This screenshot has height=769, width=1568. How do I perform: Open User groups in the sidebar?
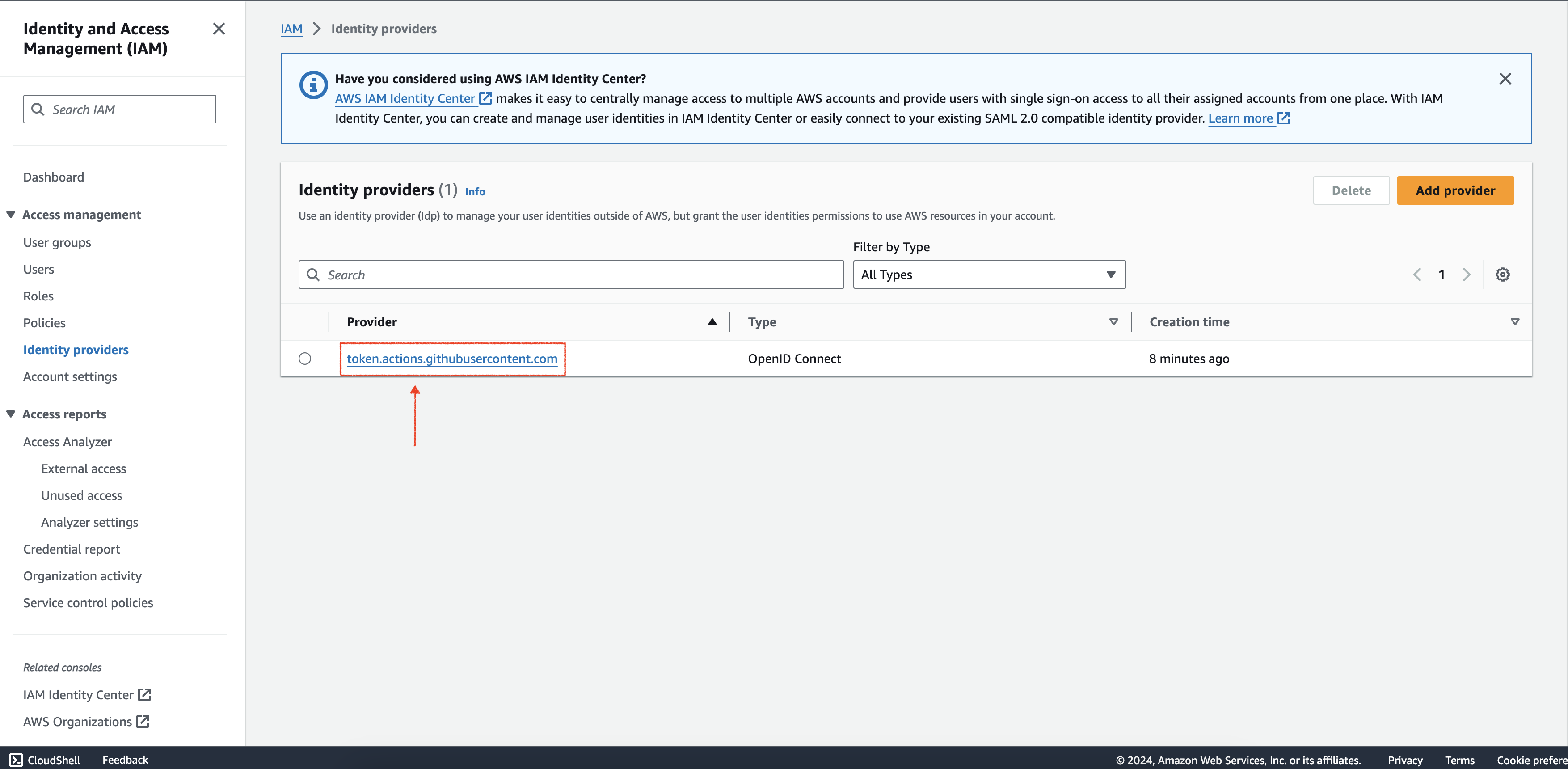pos(57,242)
